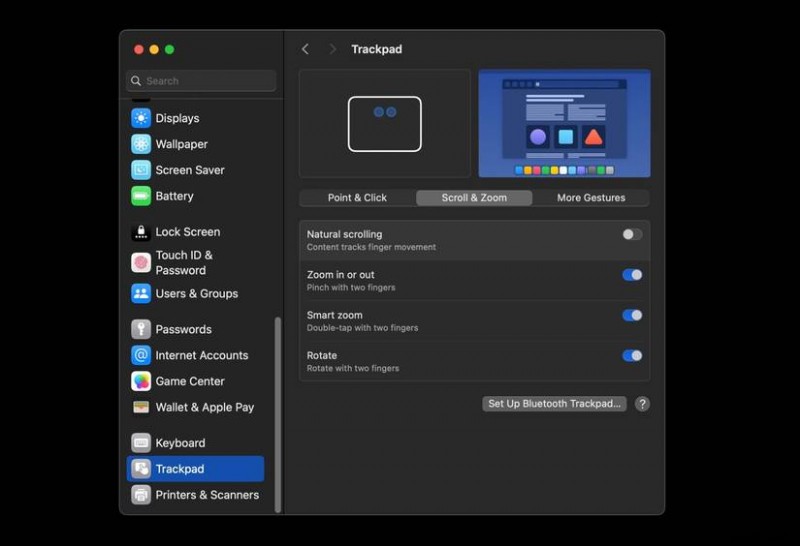
Task: Open the Keyboard icon in sidebar
Action: point(141,443)
